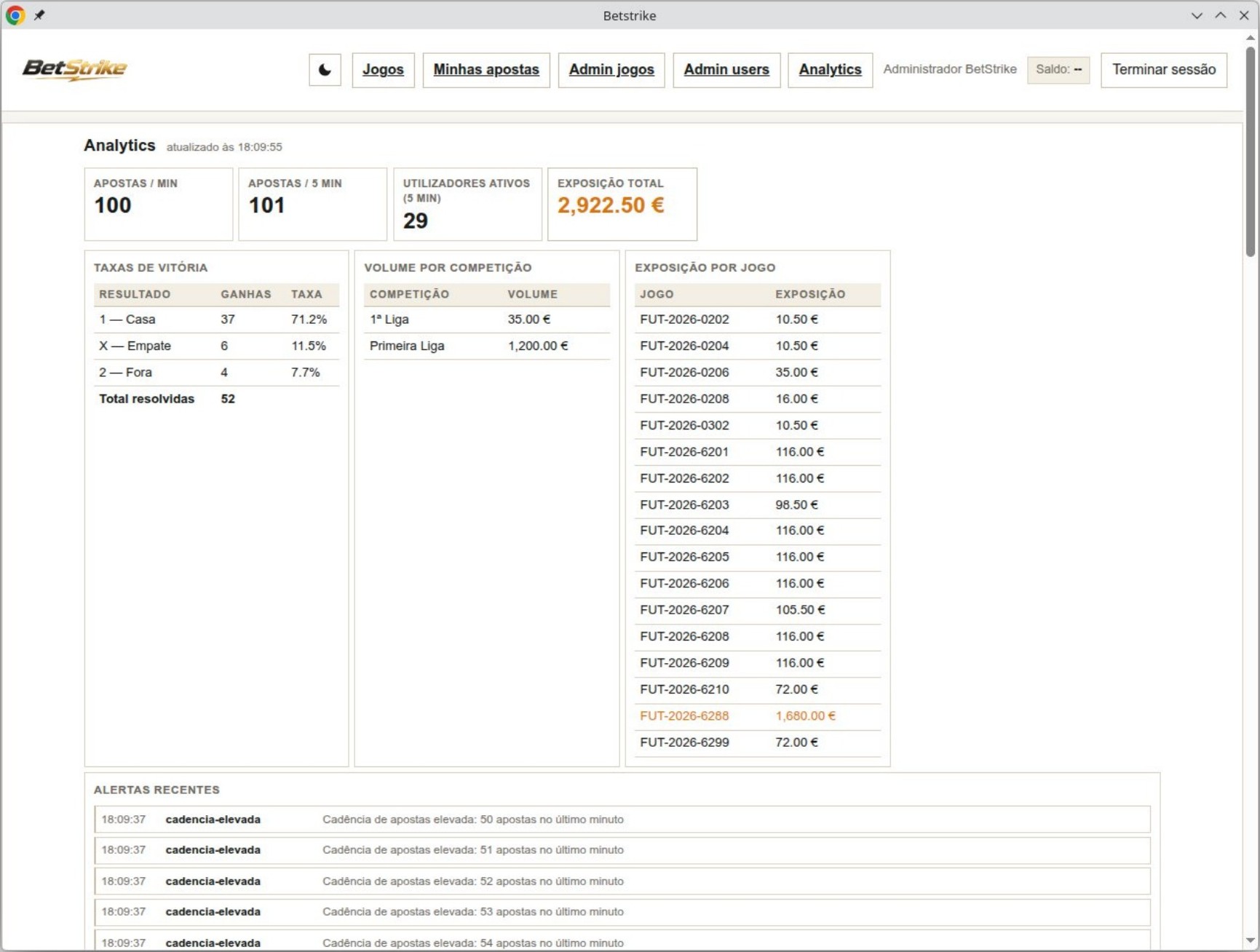Click the Chrome icon in the title bar
This screenshot has height=952, width=1260.
[x=15, y=15]
